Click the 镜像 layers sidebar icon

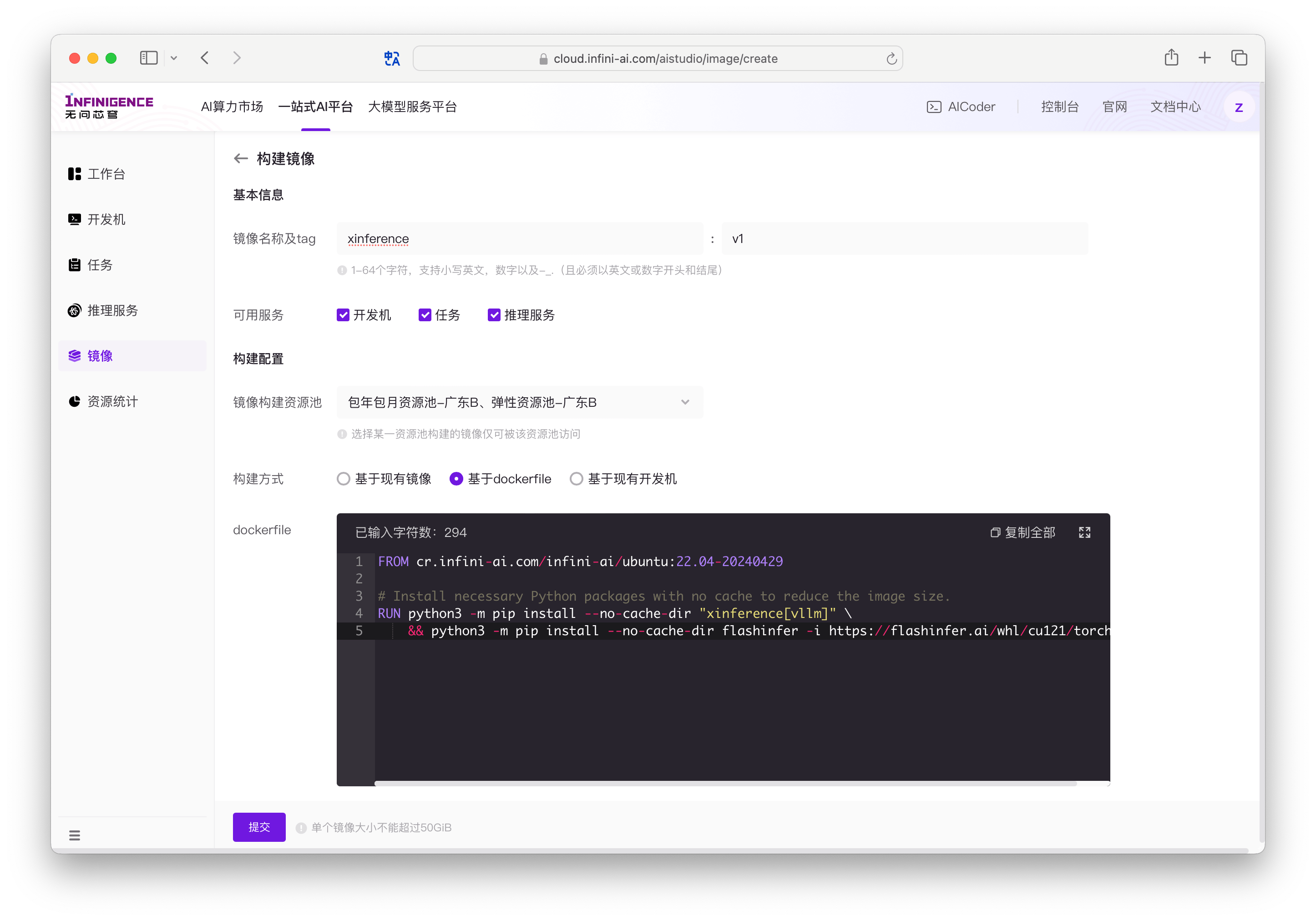(75, 356)
